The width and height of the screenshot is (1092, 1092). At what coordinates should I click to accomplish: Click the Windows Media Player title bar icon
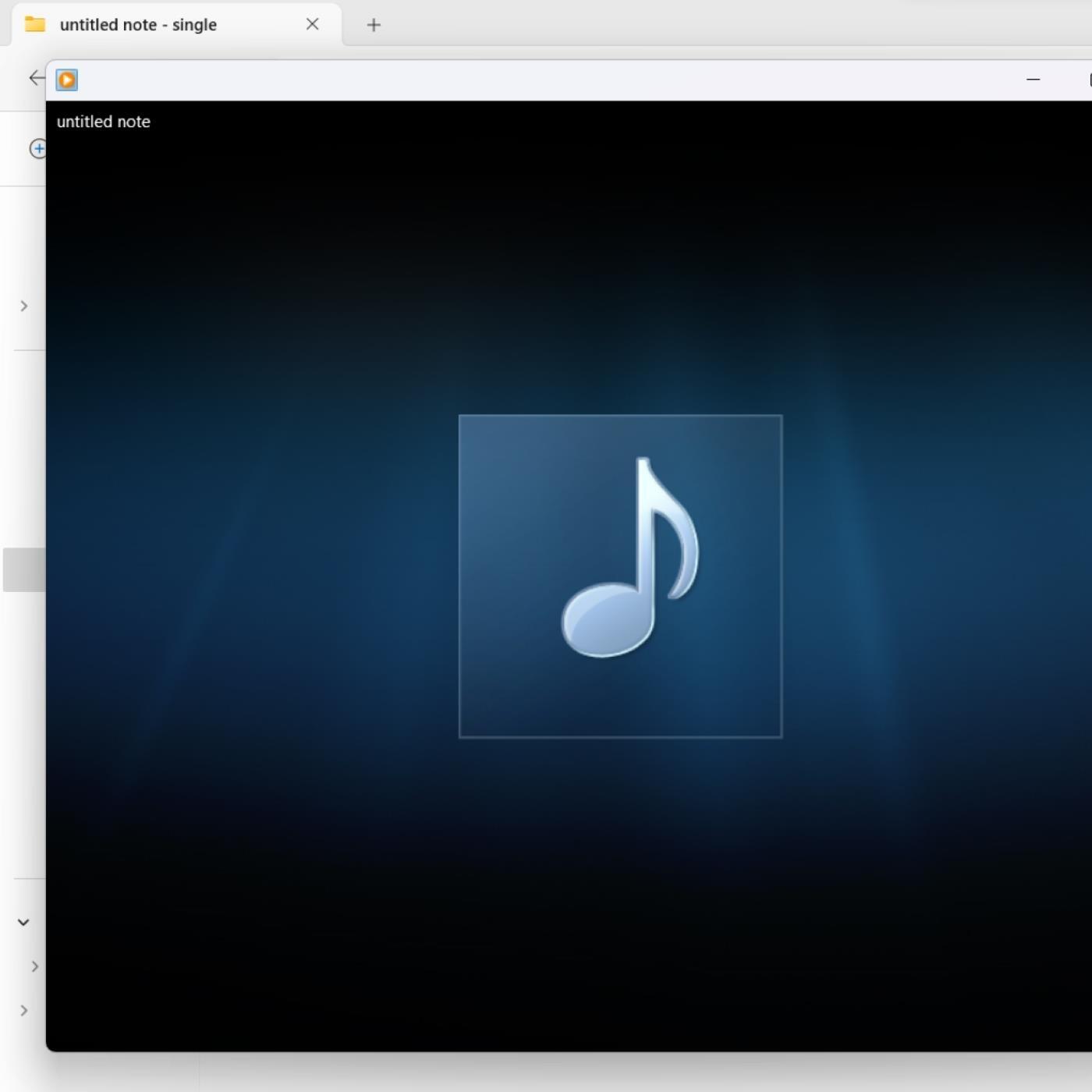(x=67, y=80)
